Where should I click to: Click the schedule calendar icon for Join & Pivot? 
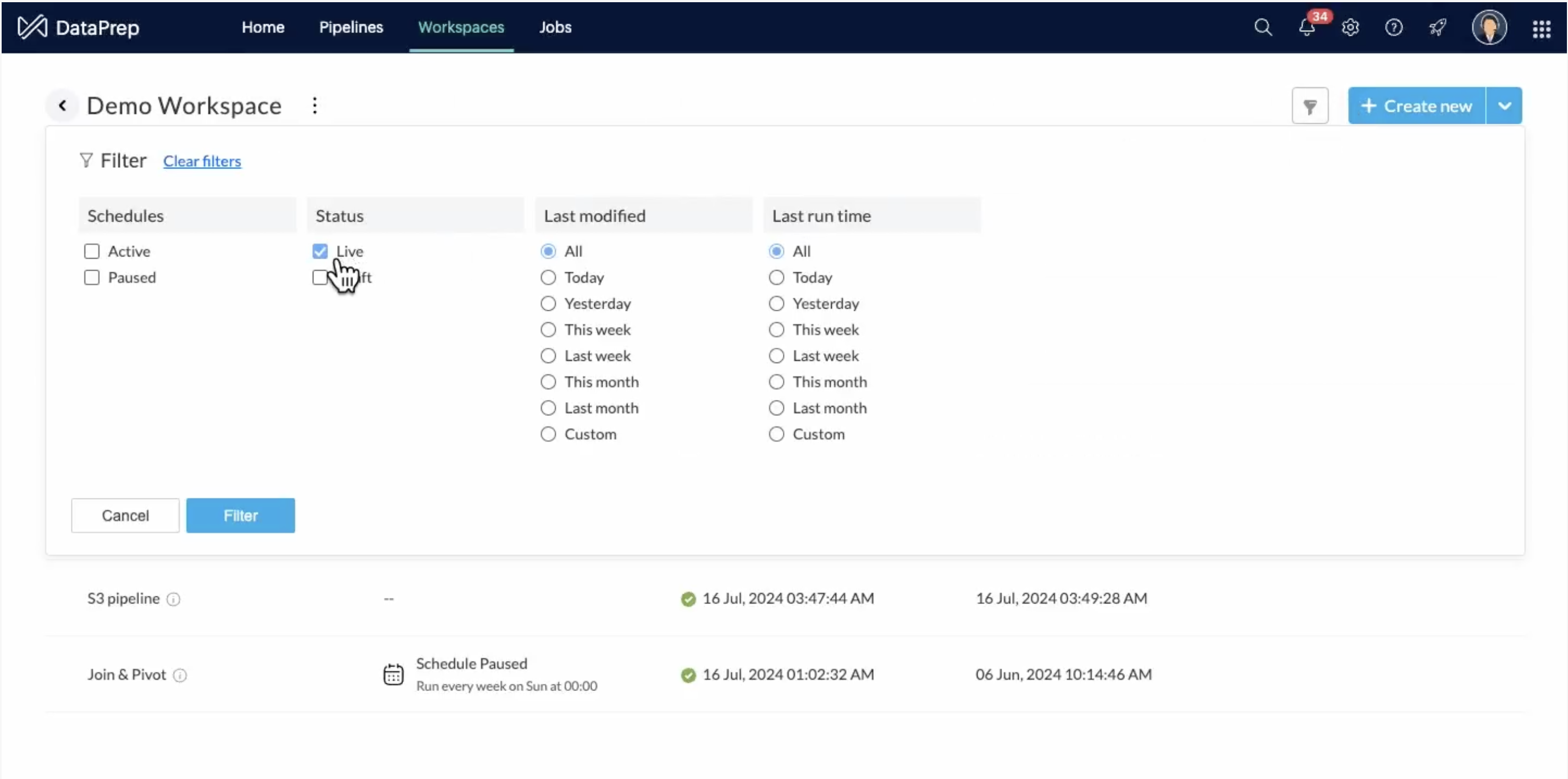tap(393, 674)
